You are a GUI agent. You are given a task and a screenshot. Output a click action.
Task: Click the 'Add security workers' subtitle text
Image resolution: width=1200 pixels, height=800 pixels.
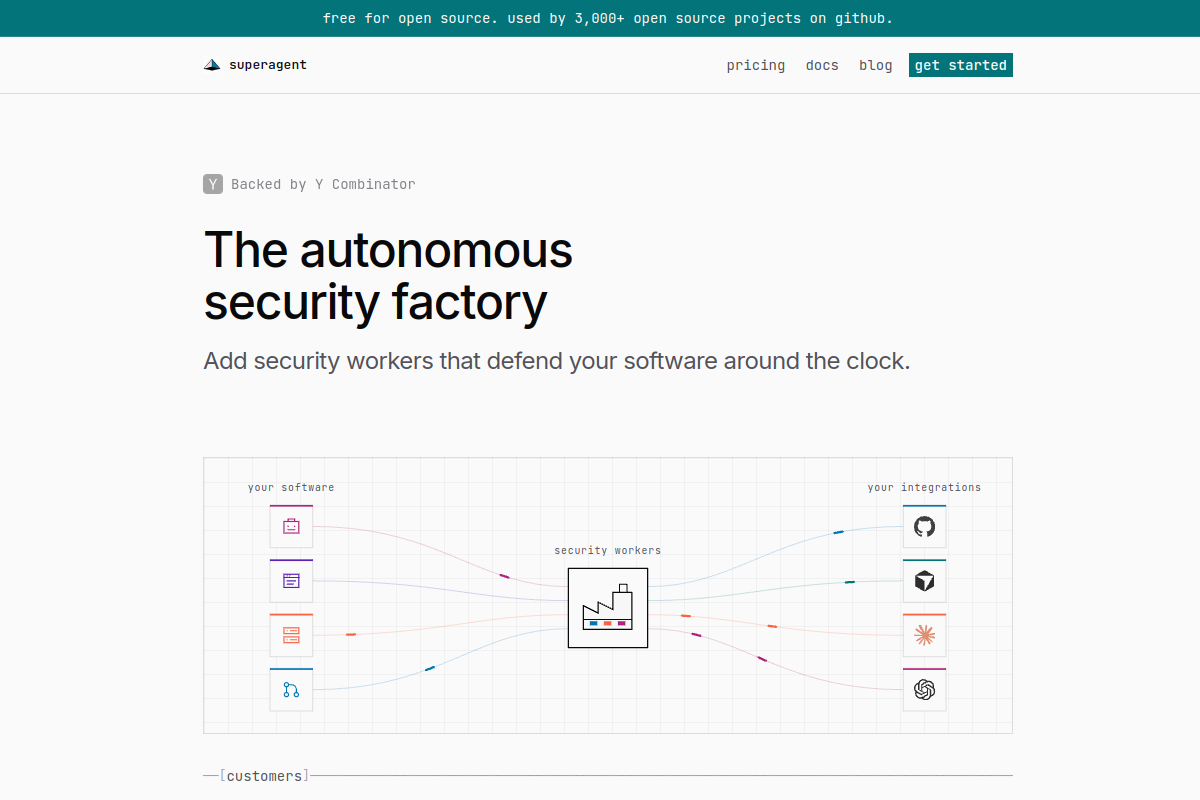[x=557, y=361]
